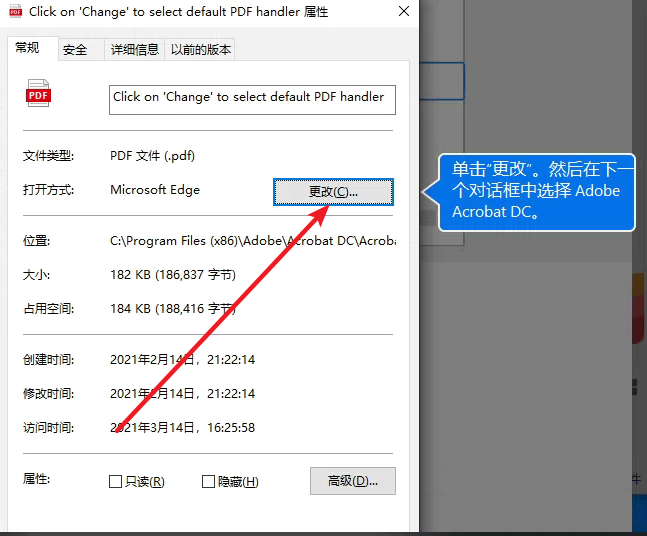Enable the 只读(R) checkbox
Image resolution: width=647 pixels, height=536 pixels.
point(116,482)
